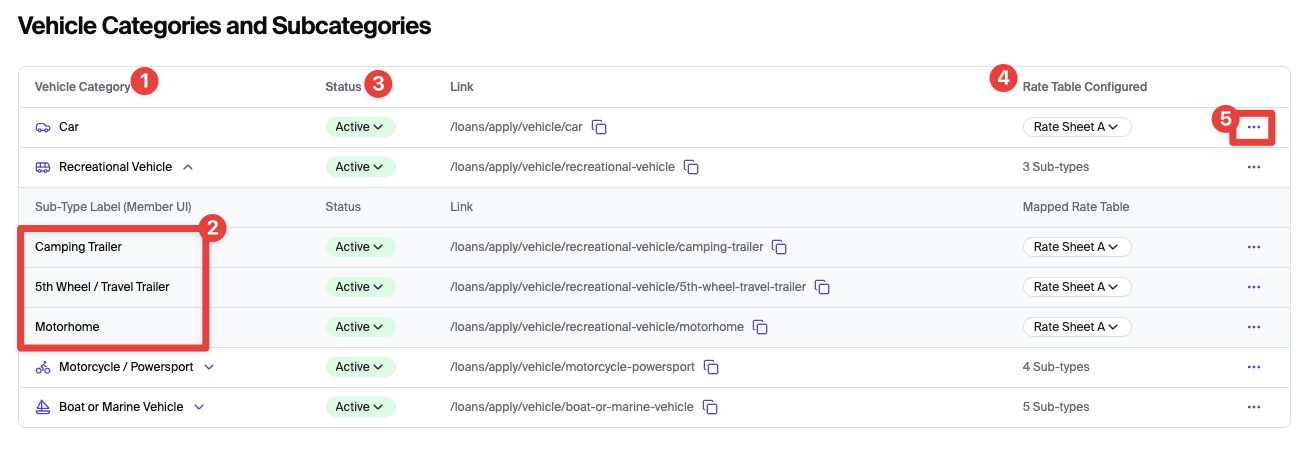Open Motorcycle / Powersport status dropdown
1307x450 pixels.
click(360, 367)
